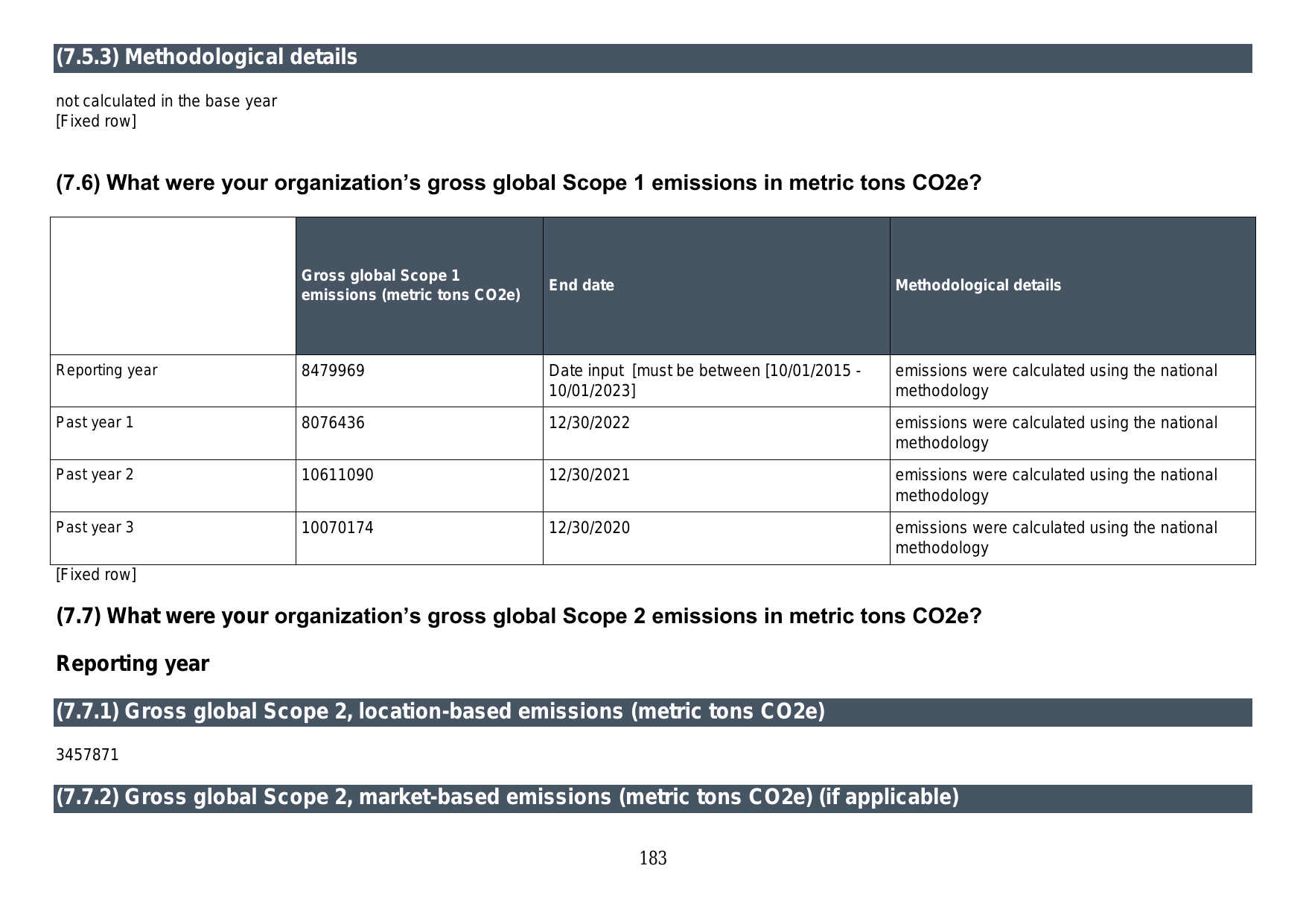
Task: Click the date 12/30/2022
Action: 589,423
